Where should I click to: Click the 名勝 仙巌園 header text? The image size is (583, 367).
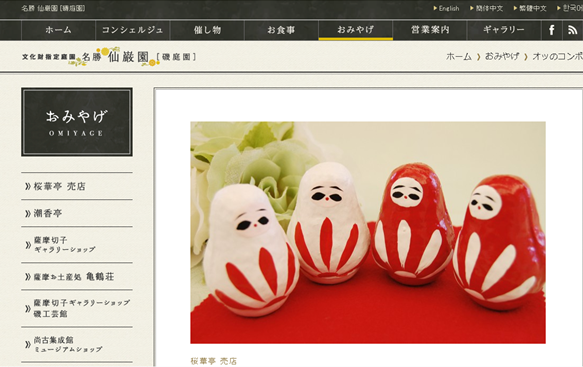coord(53,8)
